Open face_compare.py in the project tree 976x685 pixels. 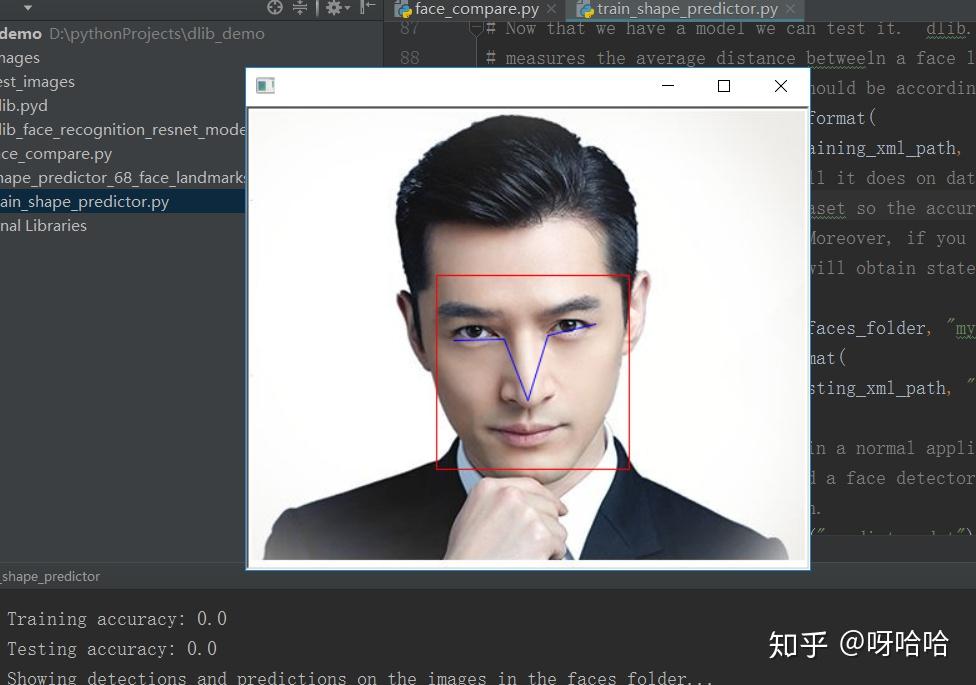click(56, 154)
